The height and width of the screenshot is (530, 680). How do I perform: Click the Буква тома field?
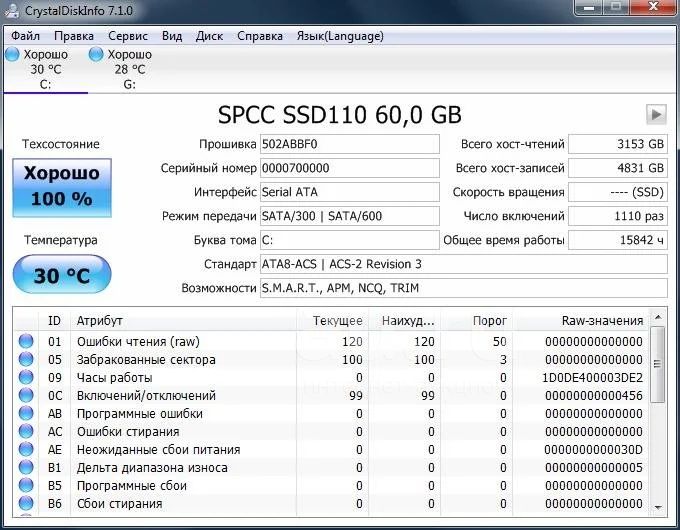tap(350, 240)
